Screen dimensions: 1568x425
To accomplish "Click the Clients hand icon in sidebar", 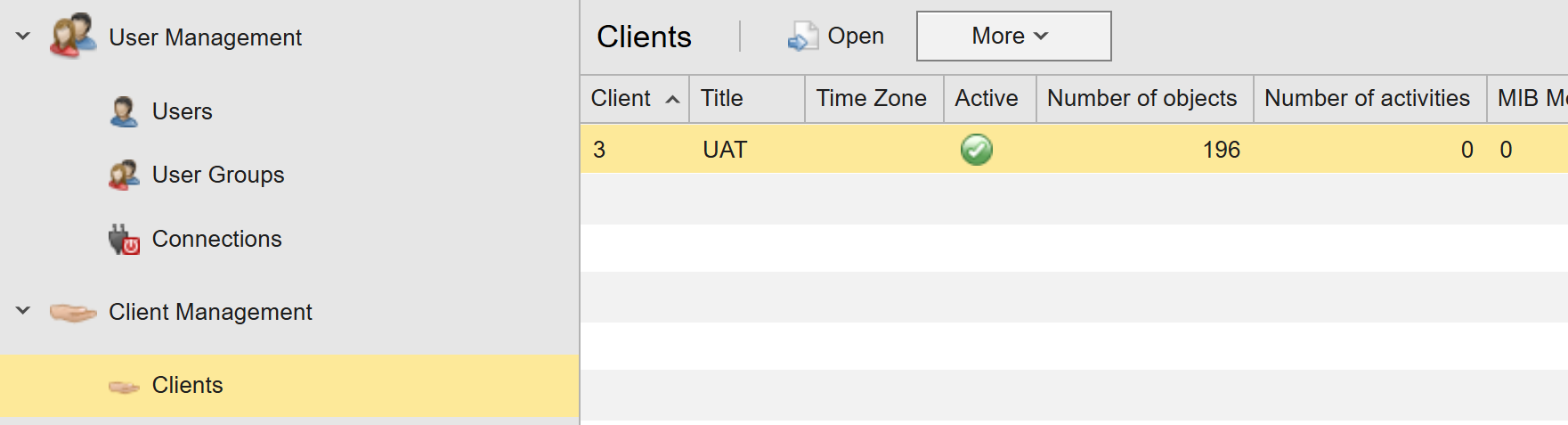I will [124, 386].
